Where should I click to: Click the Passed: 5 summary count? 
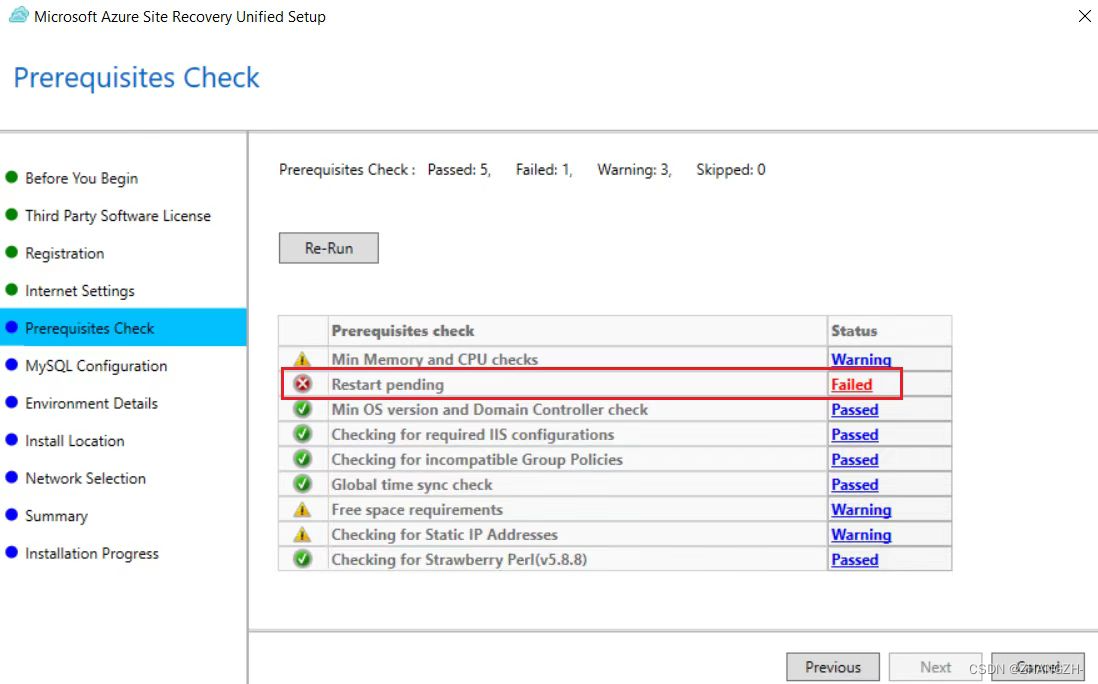(x=459, y=169)
